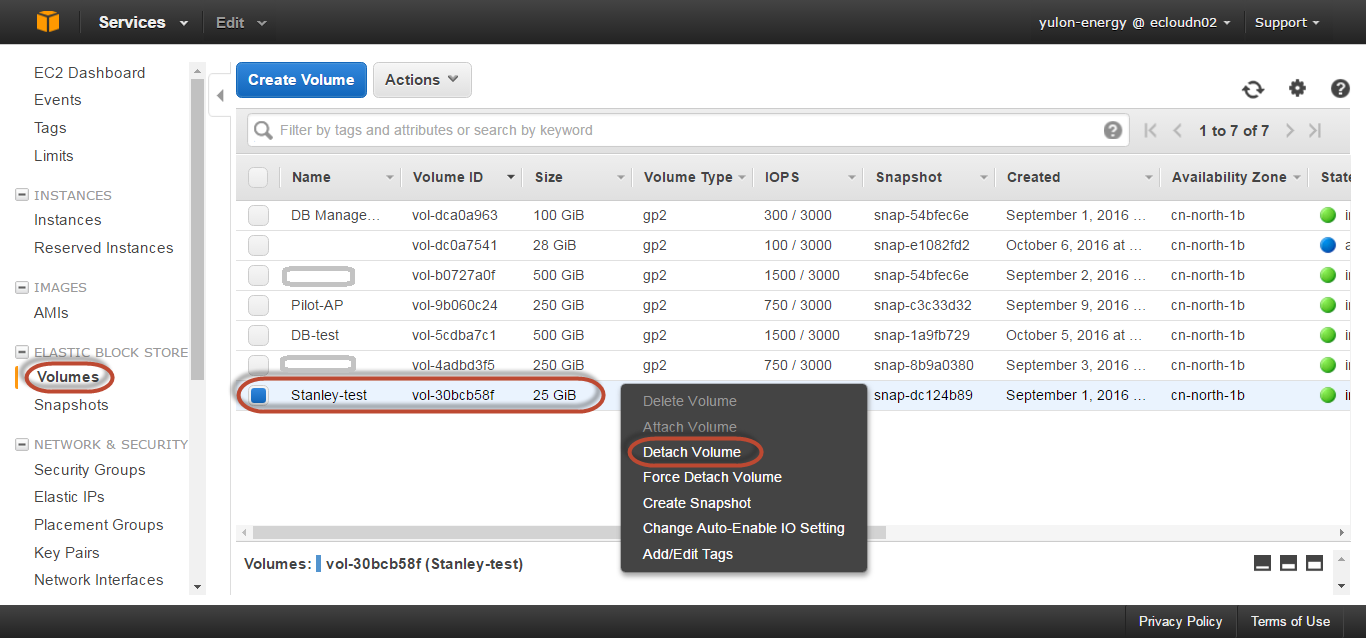The height and width of the screenshot is (638, 1366).
Task: Click search filter help icon
Action: click(x=1112, y=131)
